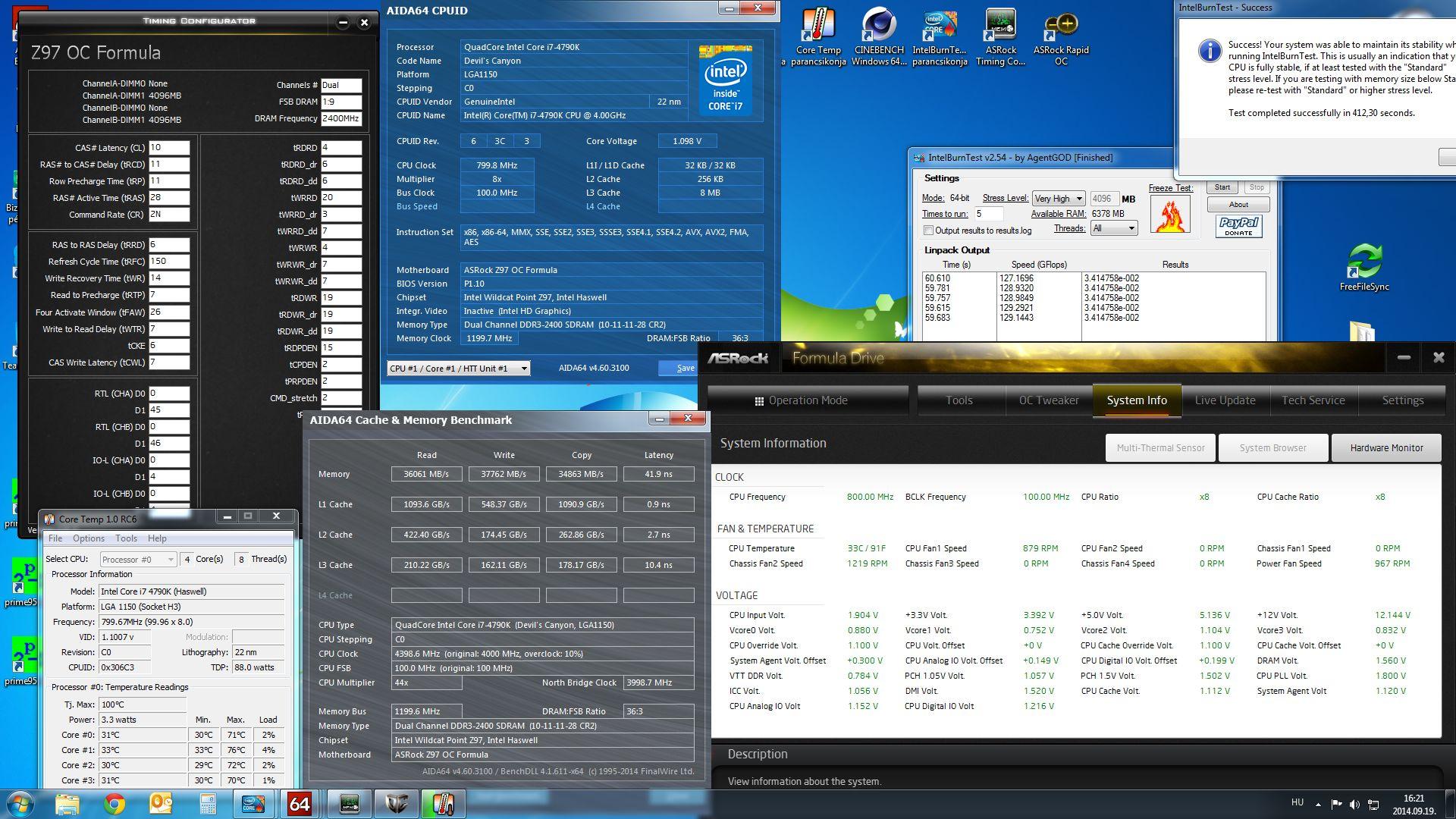
Task: Click the HU language indicator in taskbar
Action: [1297, 802]
